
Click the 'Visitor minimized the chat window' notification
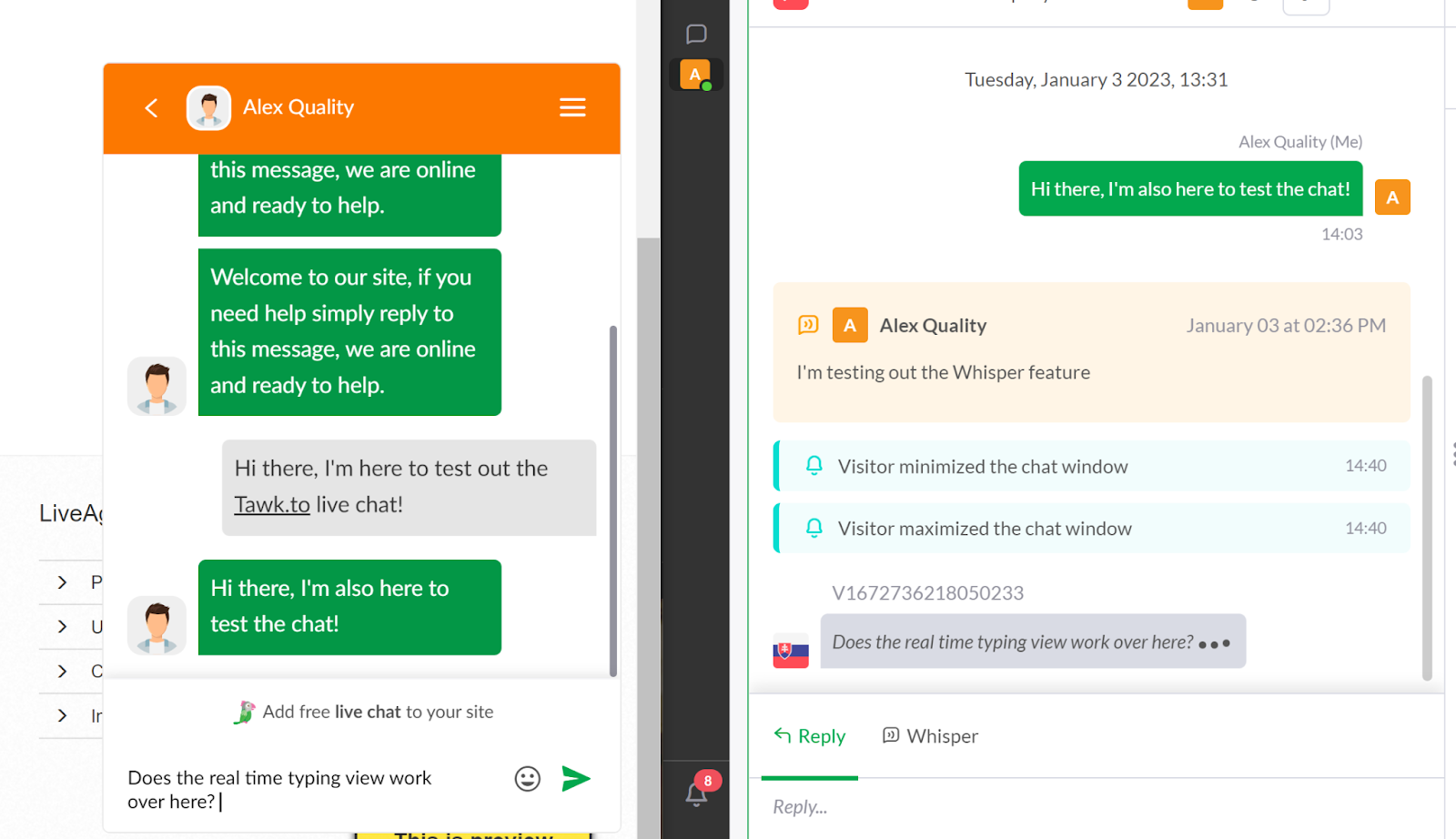tap(1092, 466)
